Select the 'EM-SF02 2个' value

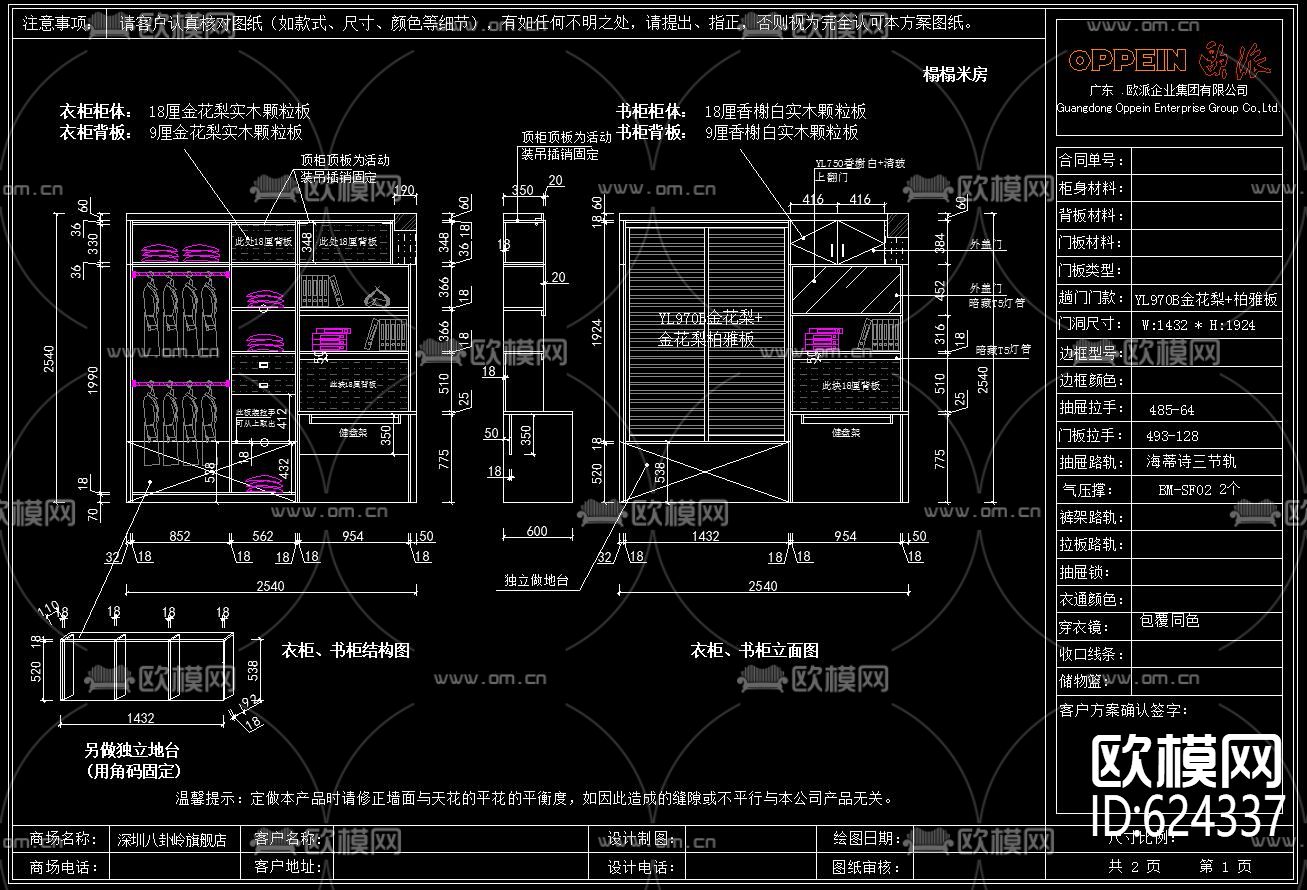tap(1199, 490)
